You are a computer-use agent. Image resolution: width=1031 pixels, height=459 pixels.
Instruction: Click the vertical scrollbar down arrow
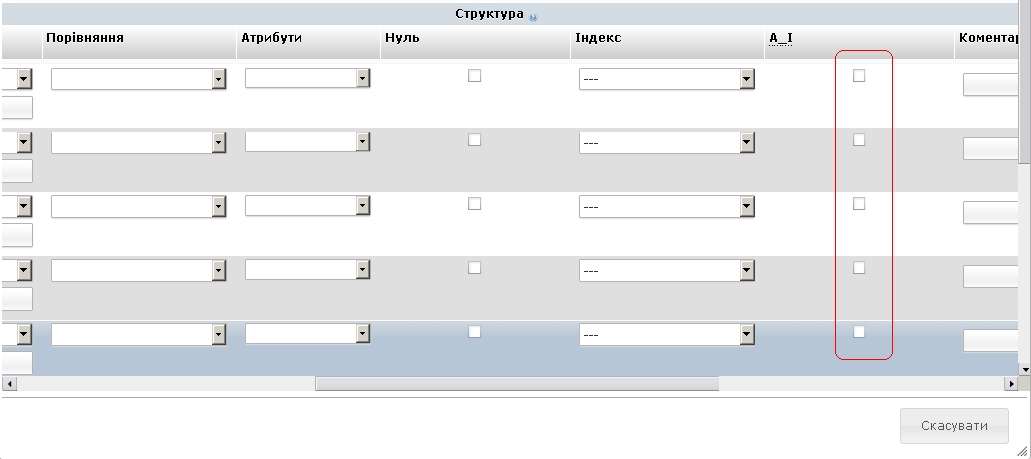(1024, 369)
